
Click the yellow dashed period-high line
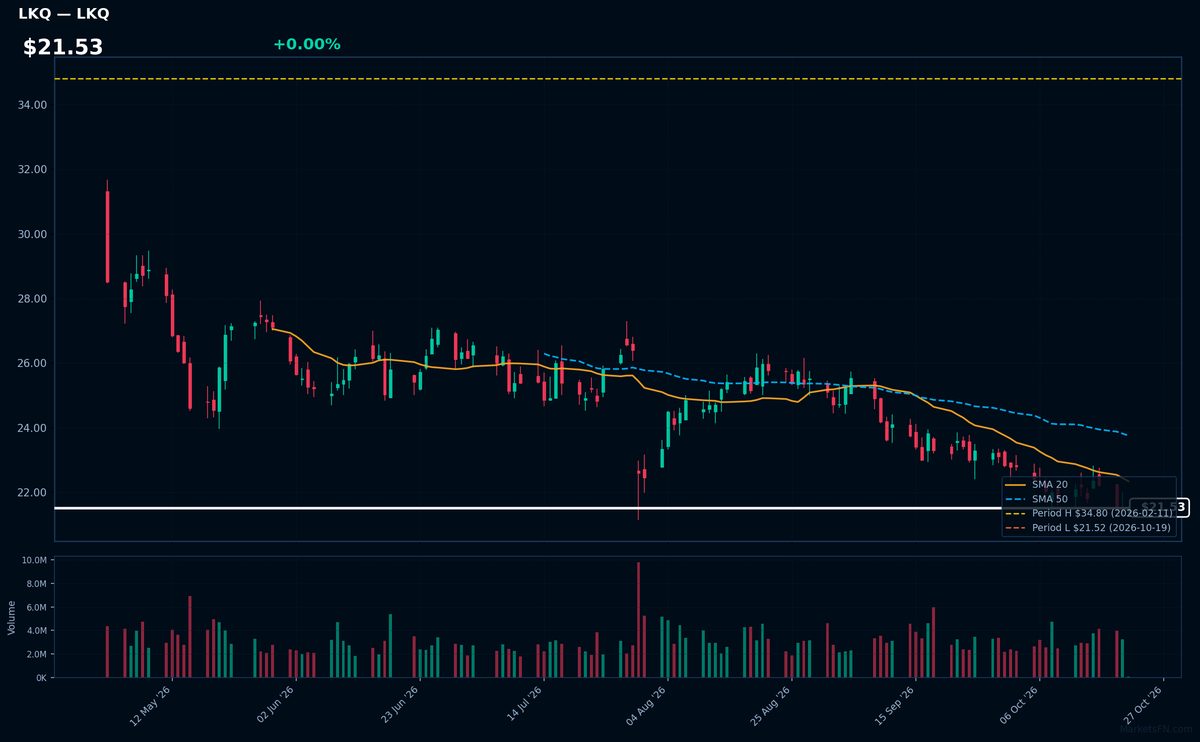point(617,79)
